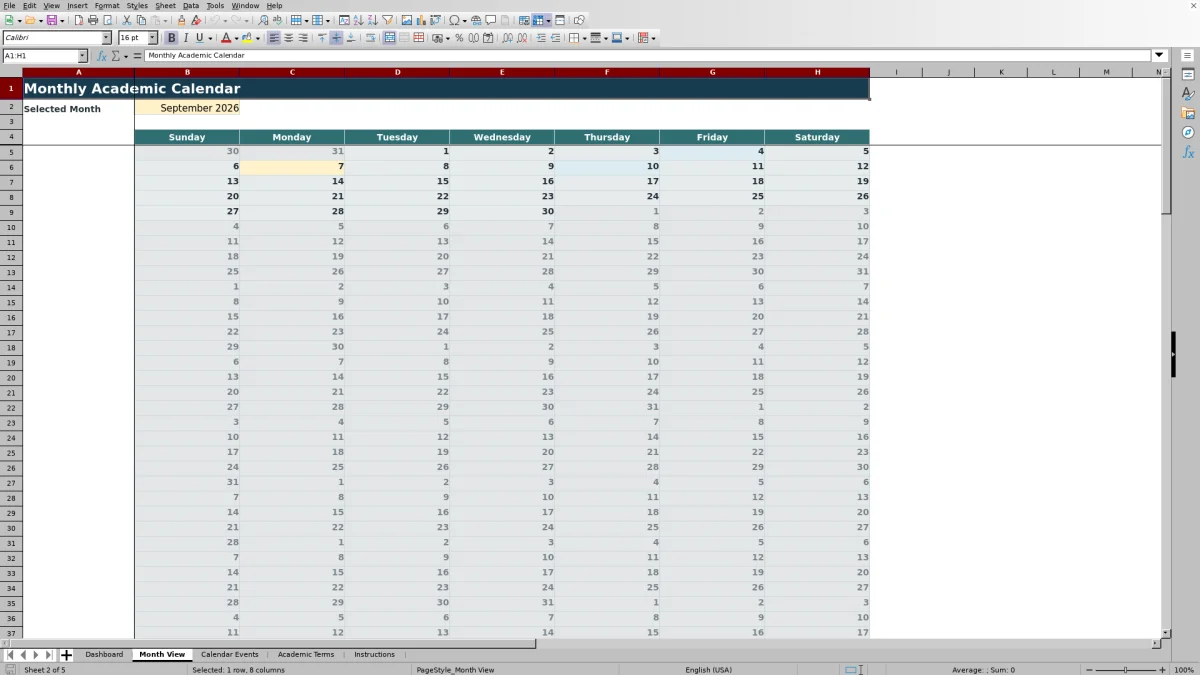This screenshot has height=675, width=1200.
Task: Click the Insert Chart icon
Action: point(421,20)
